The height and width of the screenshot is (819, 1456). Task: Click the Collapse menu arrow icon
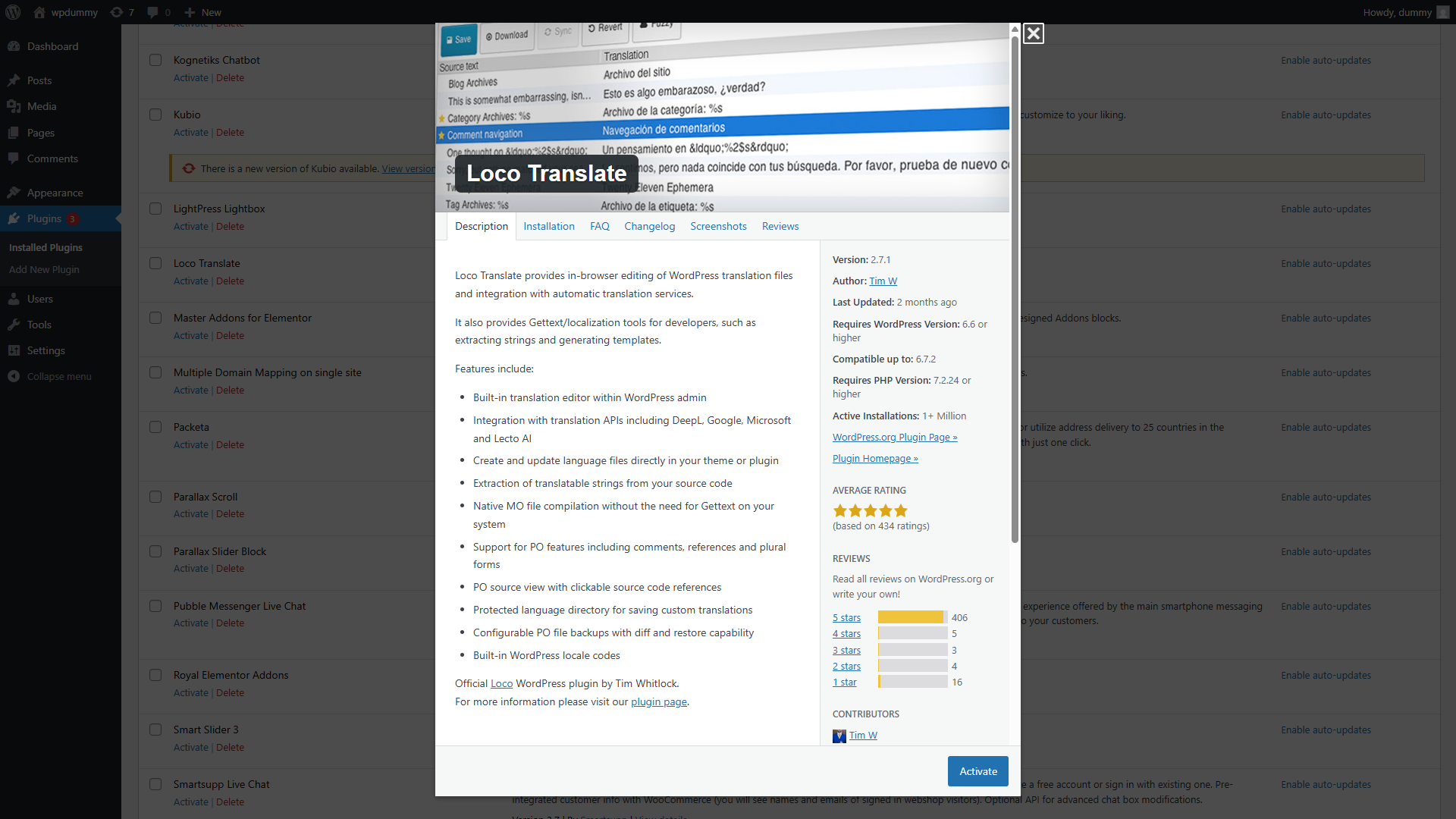[x=14, y=376]
